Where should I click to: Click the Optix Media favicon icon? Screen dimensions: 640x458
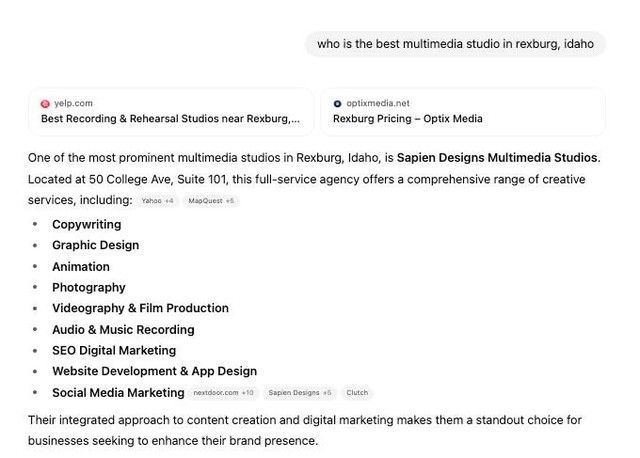coord(337,104)
